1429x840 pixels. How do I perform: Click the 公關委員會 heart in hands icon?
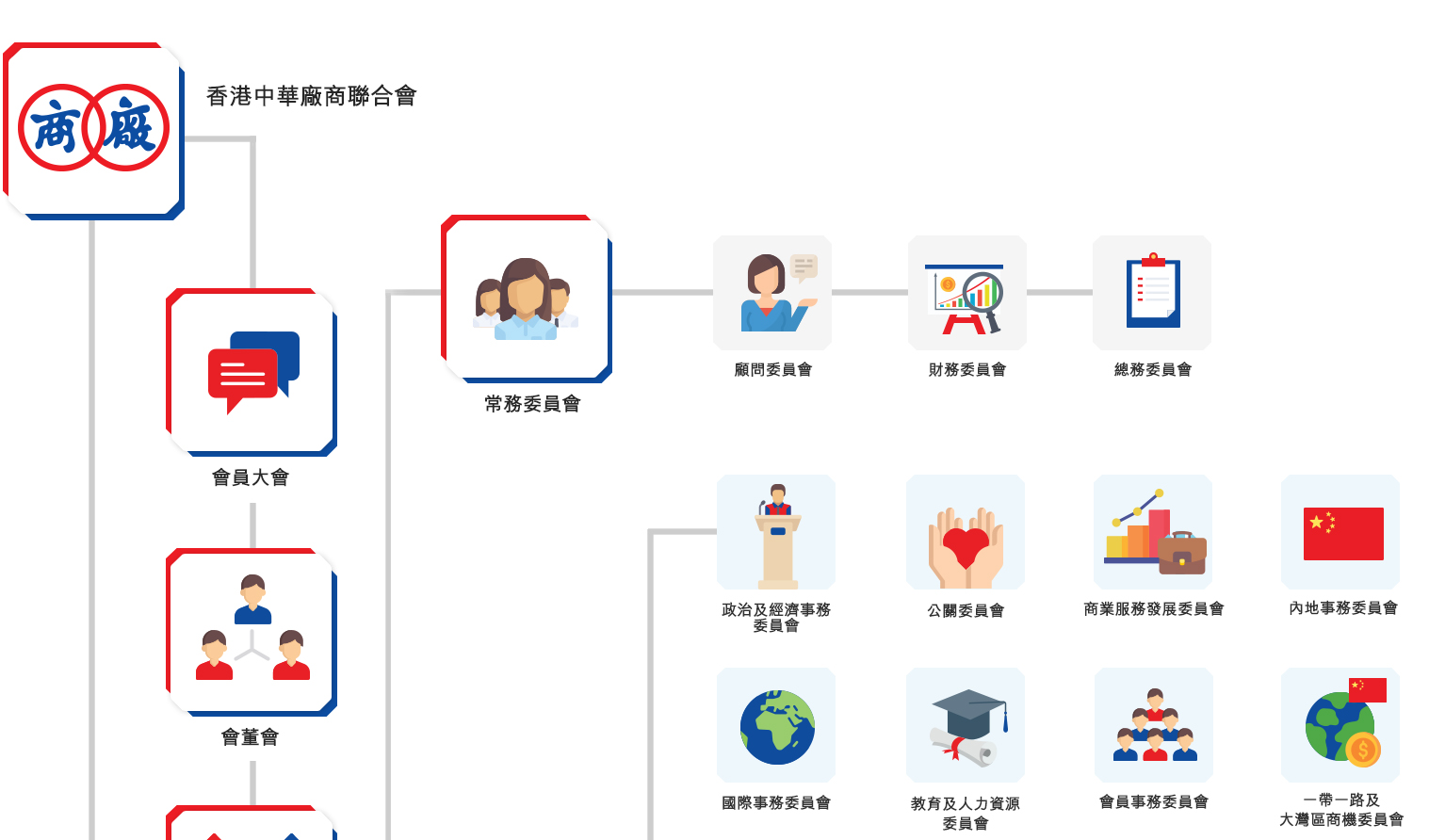tap(966, 532)
